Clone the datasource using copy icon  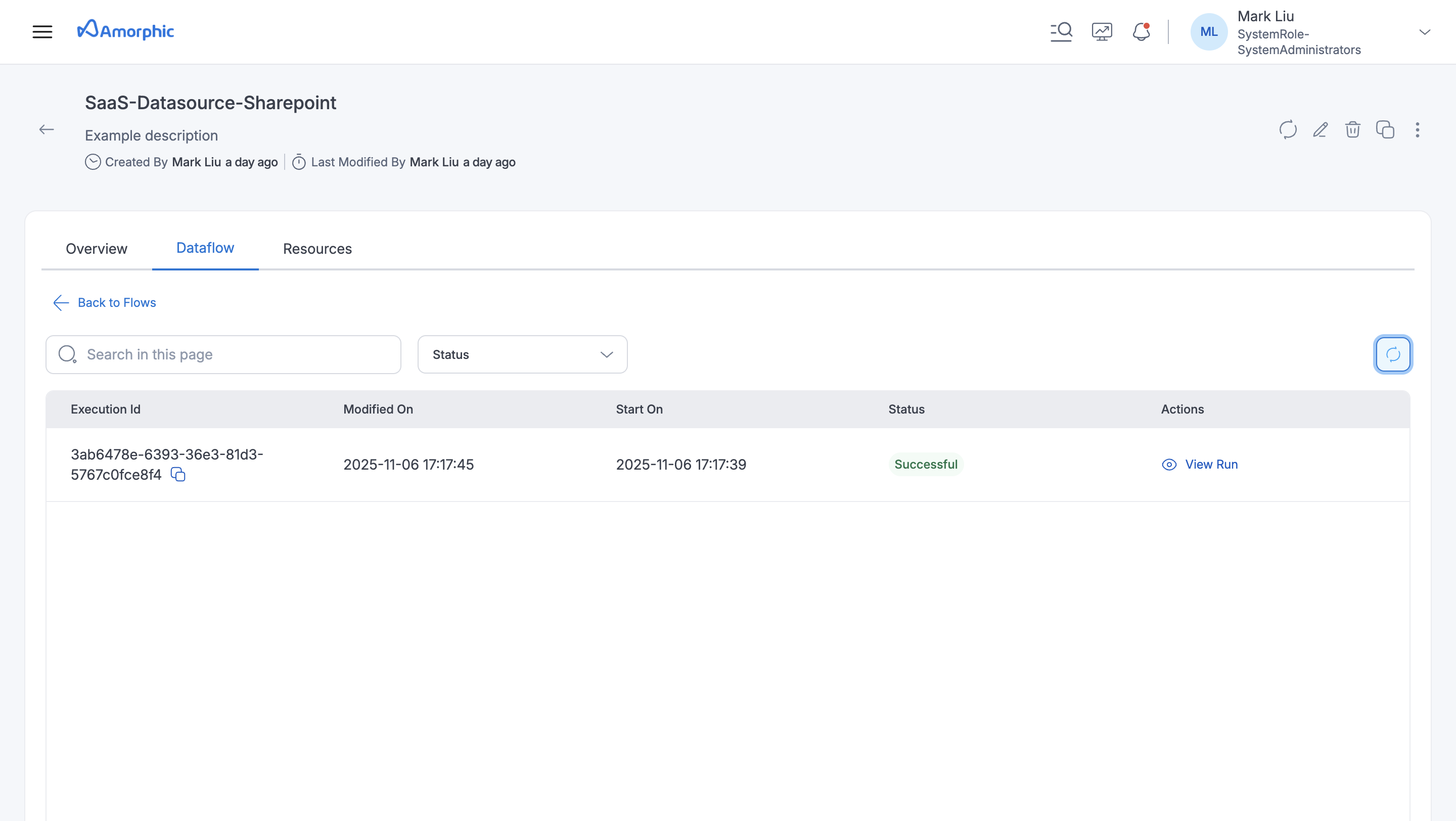[x=1385, y=130]
